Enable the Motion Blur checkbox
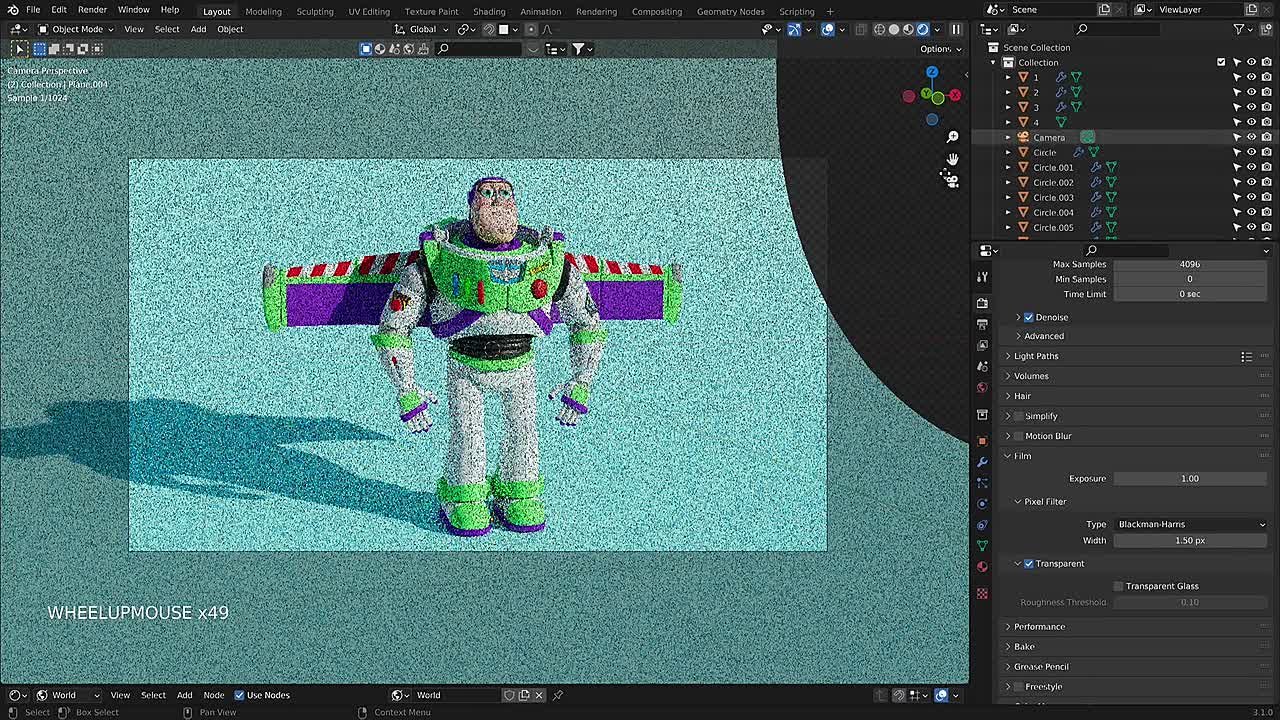1280x720 pixels. pyautogui.click(x=1019, y=436)
